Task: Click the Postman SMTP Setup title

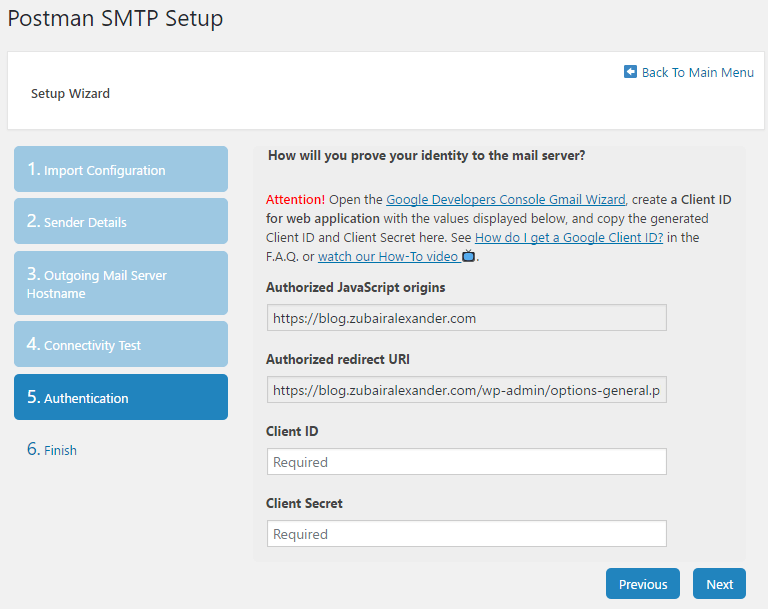Action: point(116,19)
